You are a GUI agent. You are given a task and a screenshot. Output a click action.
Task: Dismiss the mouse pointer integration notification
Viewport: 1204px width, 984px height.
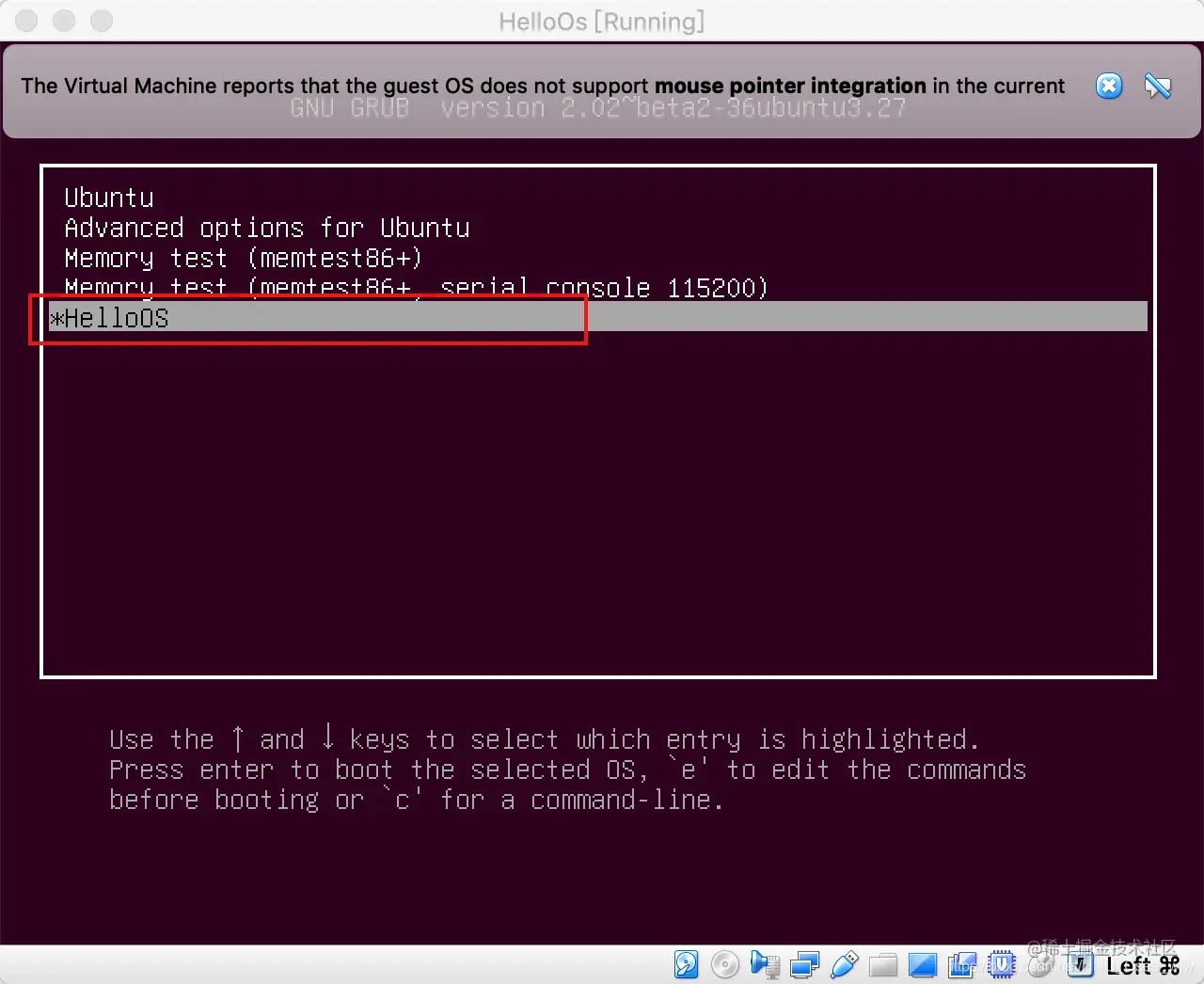tap(1109, 86)
